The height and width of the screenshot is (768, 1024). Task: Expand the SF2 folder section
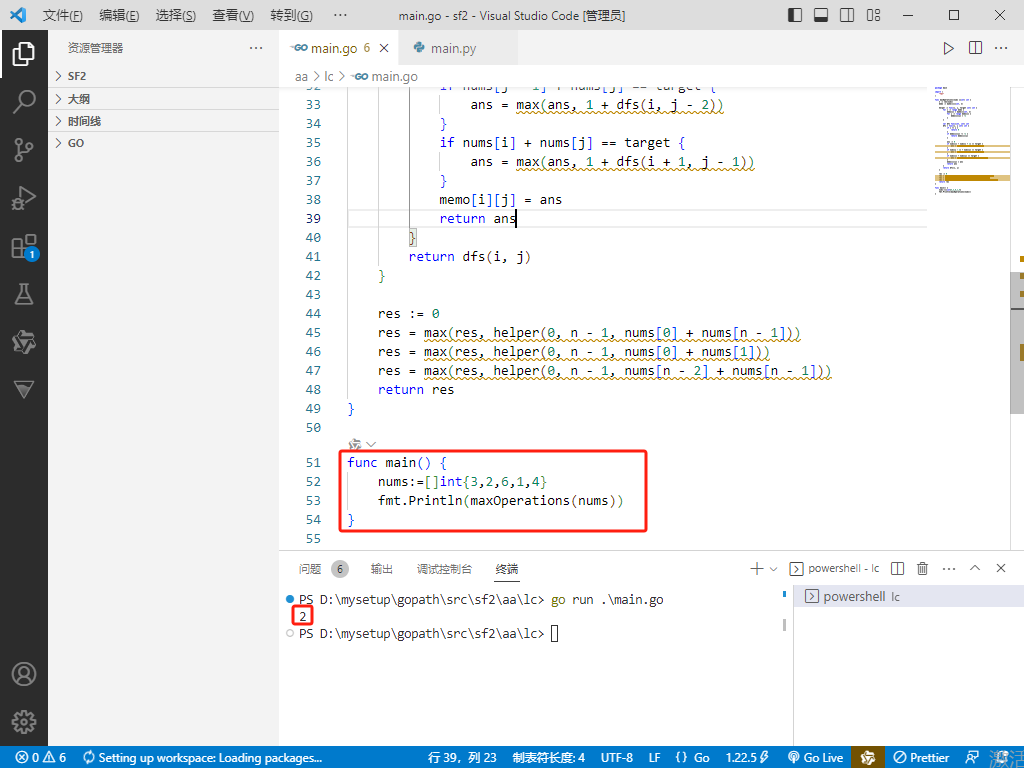163,76
